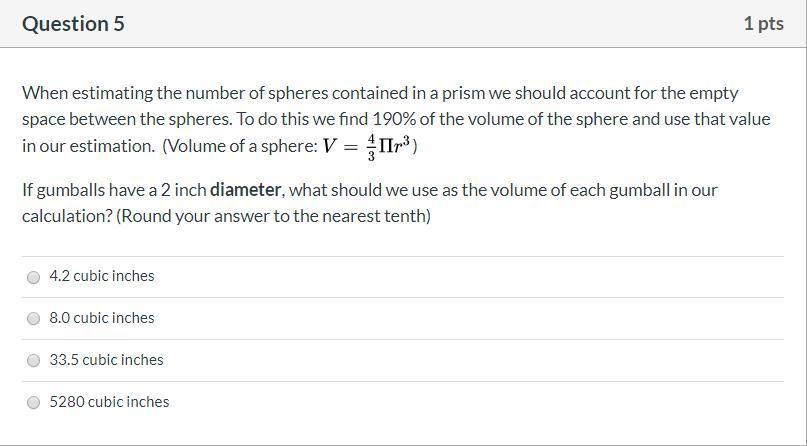Click the gray question header bar
This screenshot has height=446, width=807.
(404, 24)
